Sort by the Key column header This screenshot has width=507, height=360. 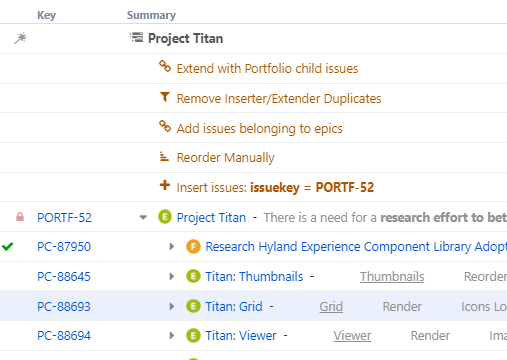[46, 15]
